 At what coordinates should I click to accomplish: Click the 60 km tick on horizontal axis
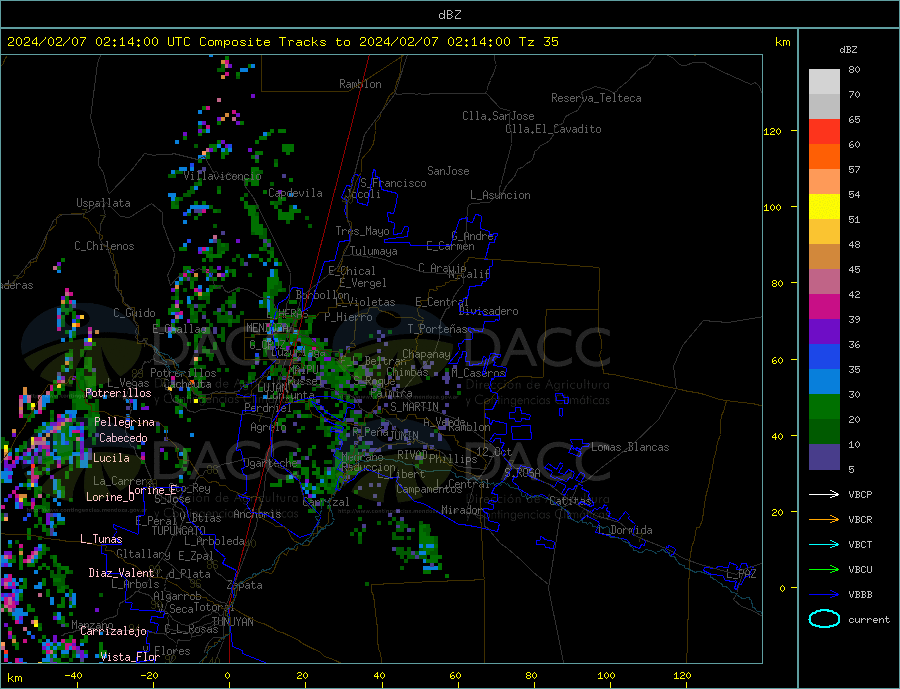point(455,676)
